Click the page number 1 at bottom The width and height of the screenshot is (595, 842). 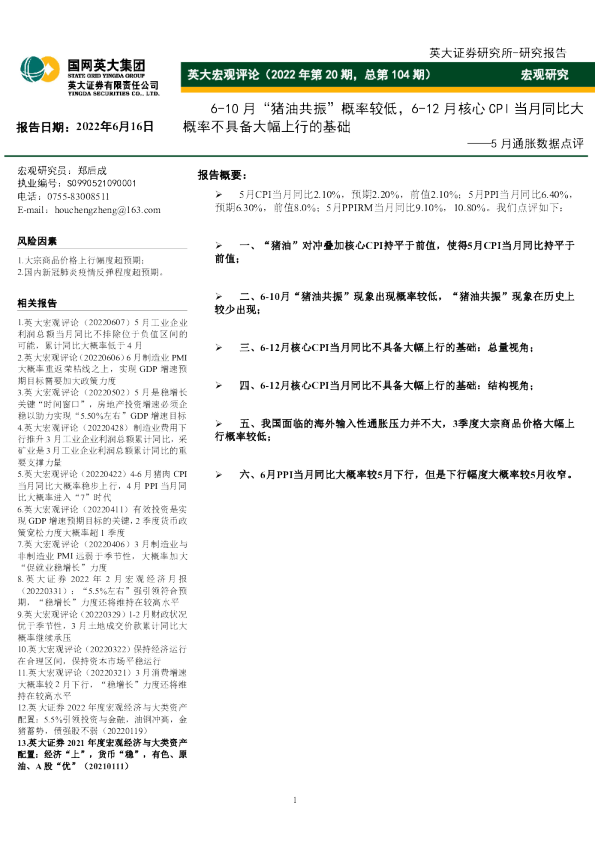295,800
